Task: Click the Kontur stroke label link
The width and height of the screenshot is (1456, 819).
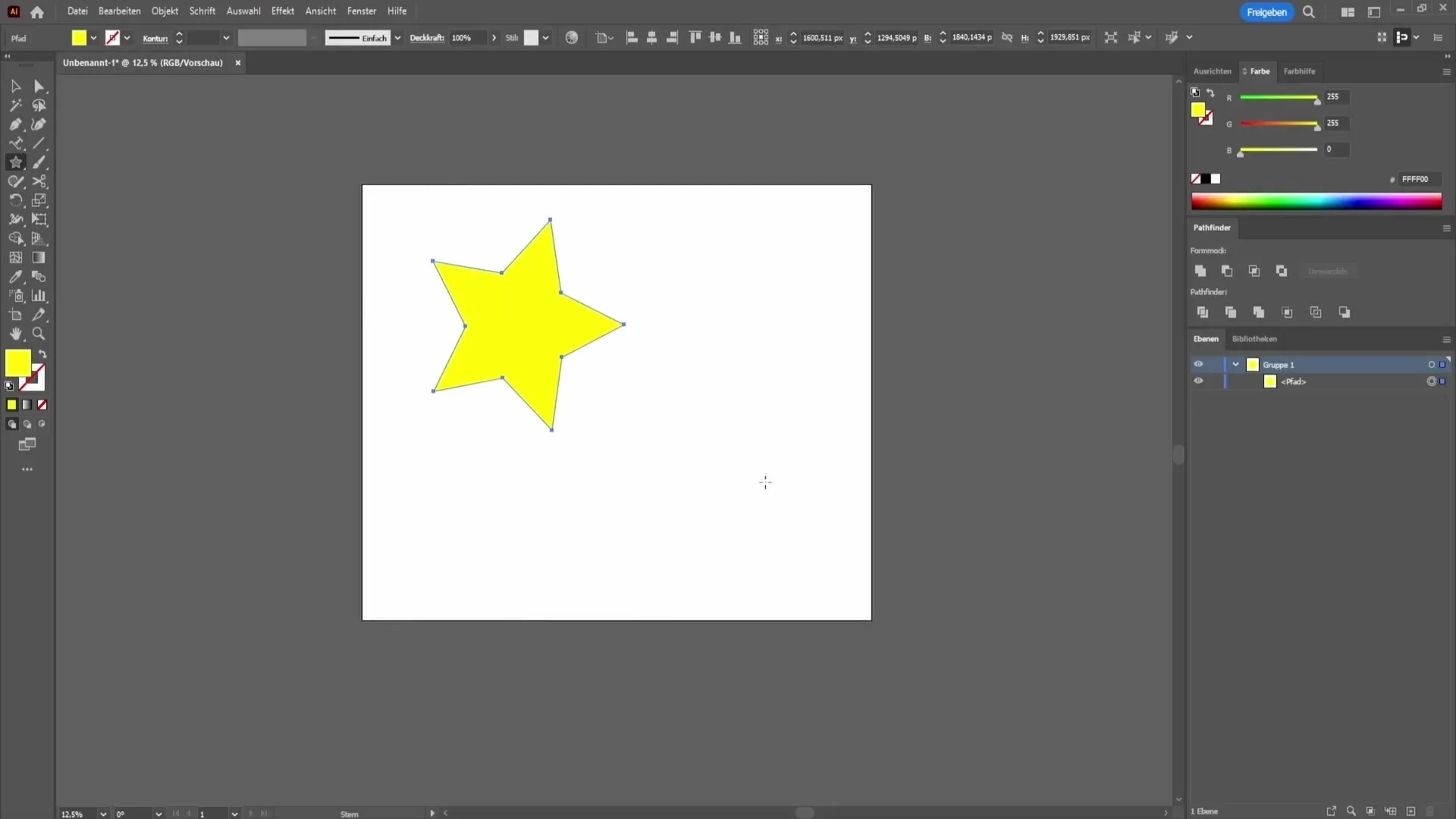Action: click(155, 38)
